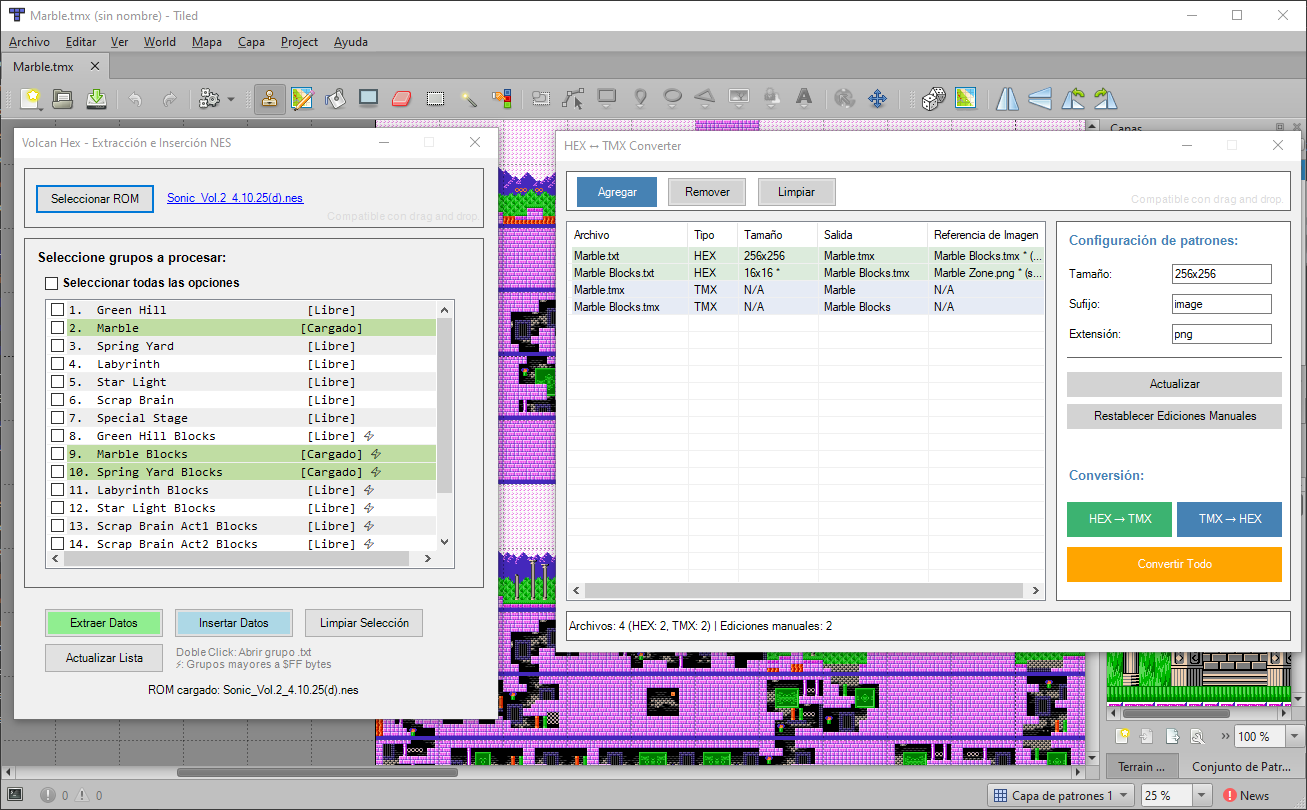Select the Terrain Brush tool

[x=302, y=98]
